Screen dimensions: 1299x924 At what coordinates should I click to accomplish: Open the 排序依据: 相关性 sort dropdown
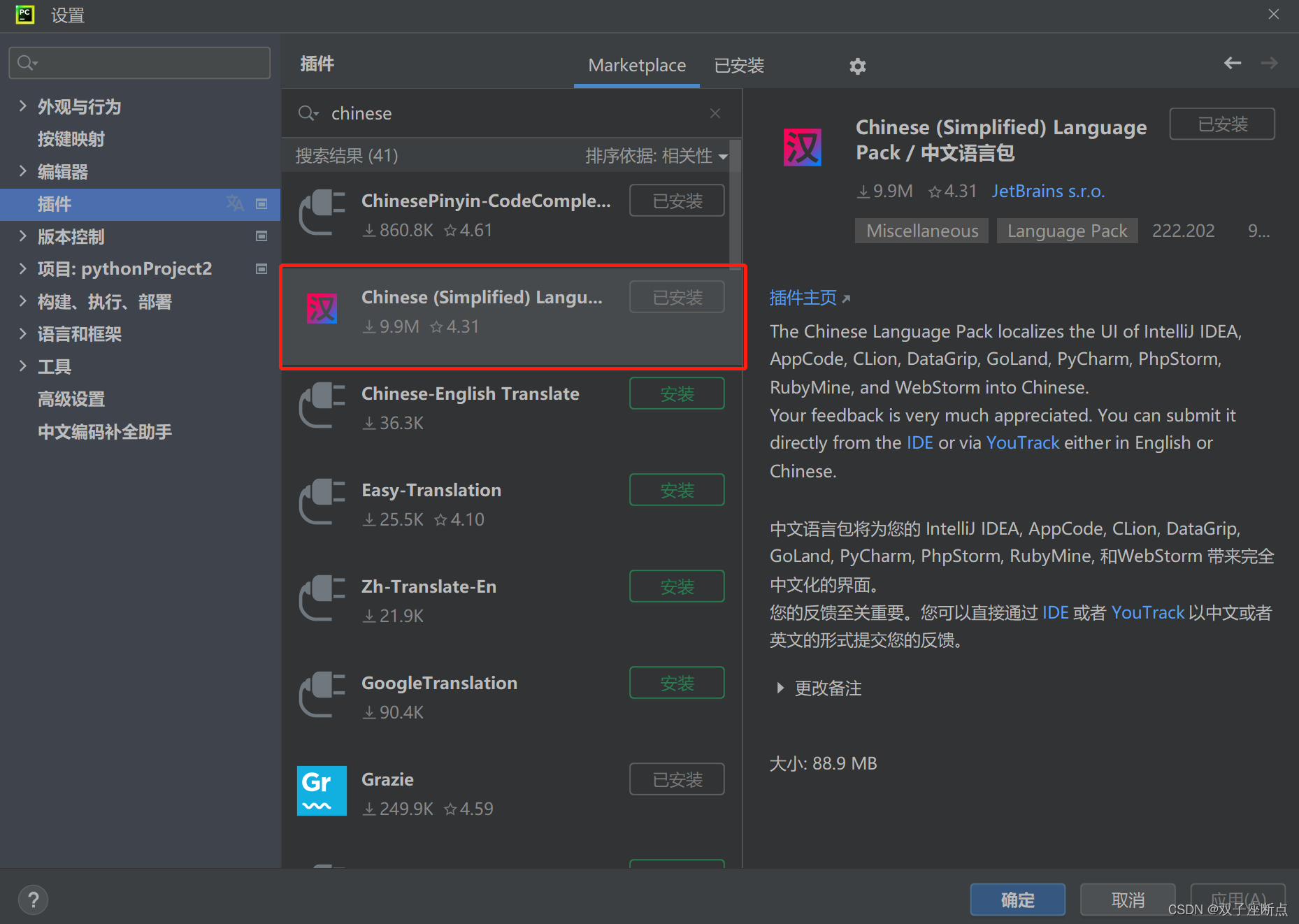tap(656, 155)
